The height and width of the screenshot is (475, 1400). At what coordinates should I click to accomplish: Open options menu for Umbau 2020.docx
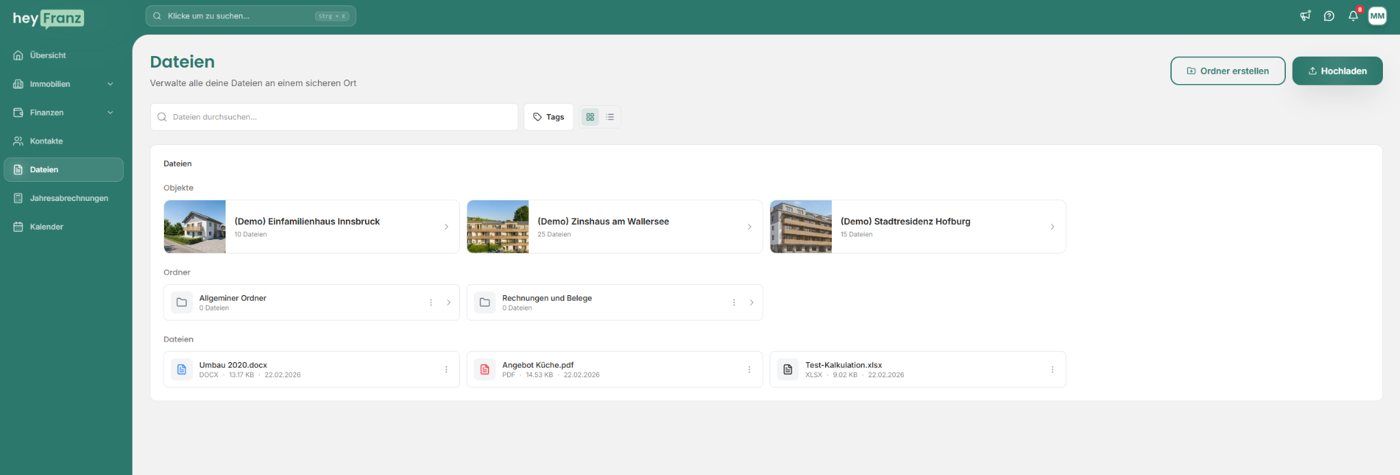click(x=446, y=369)
